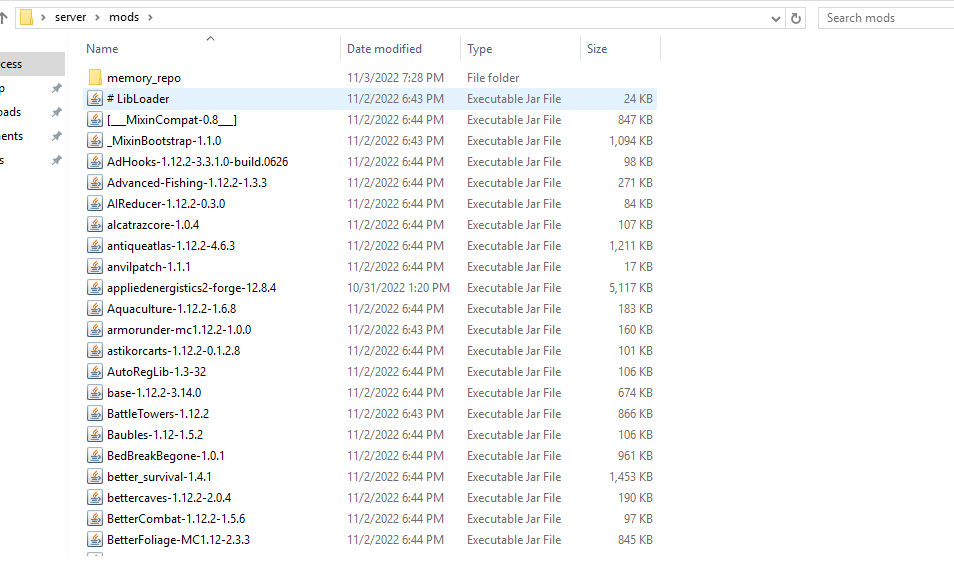Click the BattleTowers-1.12.2 jar icon
The height and width of the screenshot is (576, 954).
click(95, 414)
